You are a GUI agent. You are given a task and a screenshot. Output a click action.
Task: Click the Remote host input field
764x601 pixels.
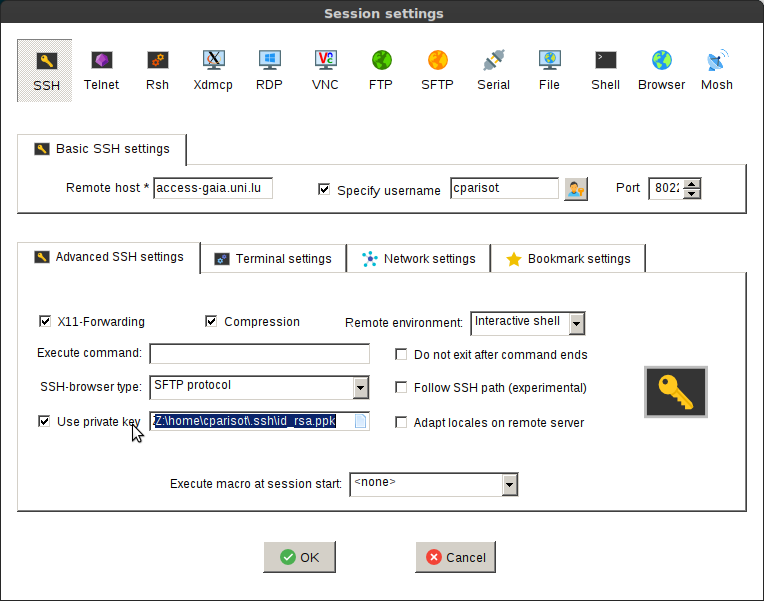click(x=212, y=189)
